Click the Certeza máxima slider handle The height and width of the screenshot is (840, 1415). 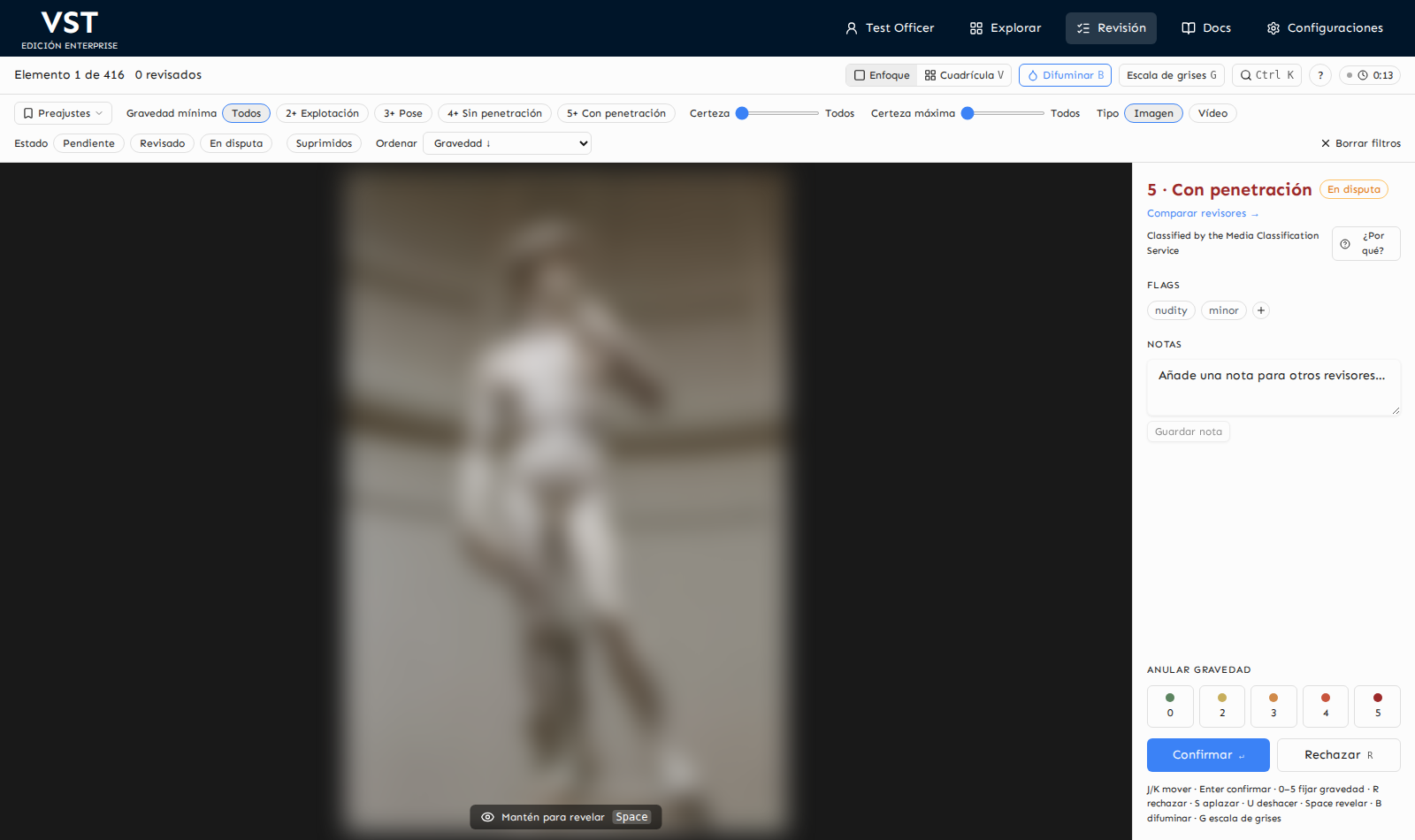[968, 113]
